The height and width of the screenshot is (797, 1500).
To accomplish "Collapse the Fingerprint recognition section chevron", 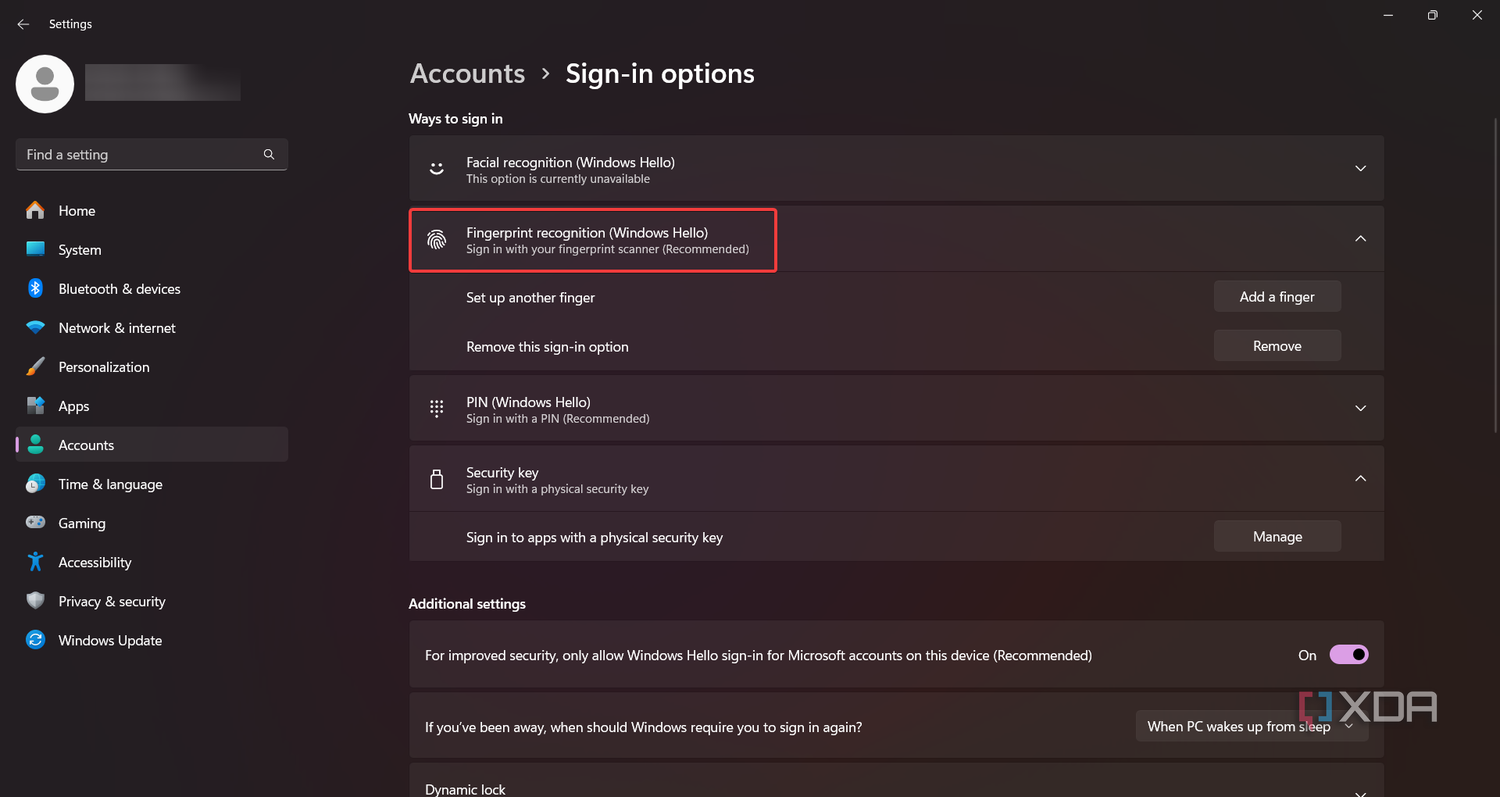I will click(x=1360, y=238).
